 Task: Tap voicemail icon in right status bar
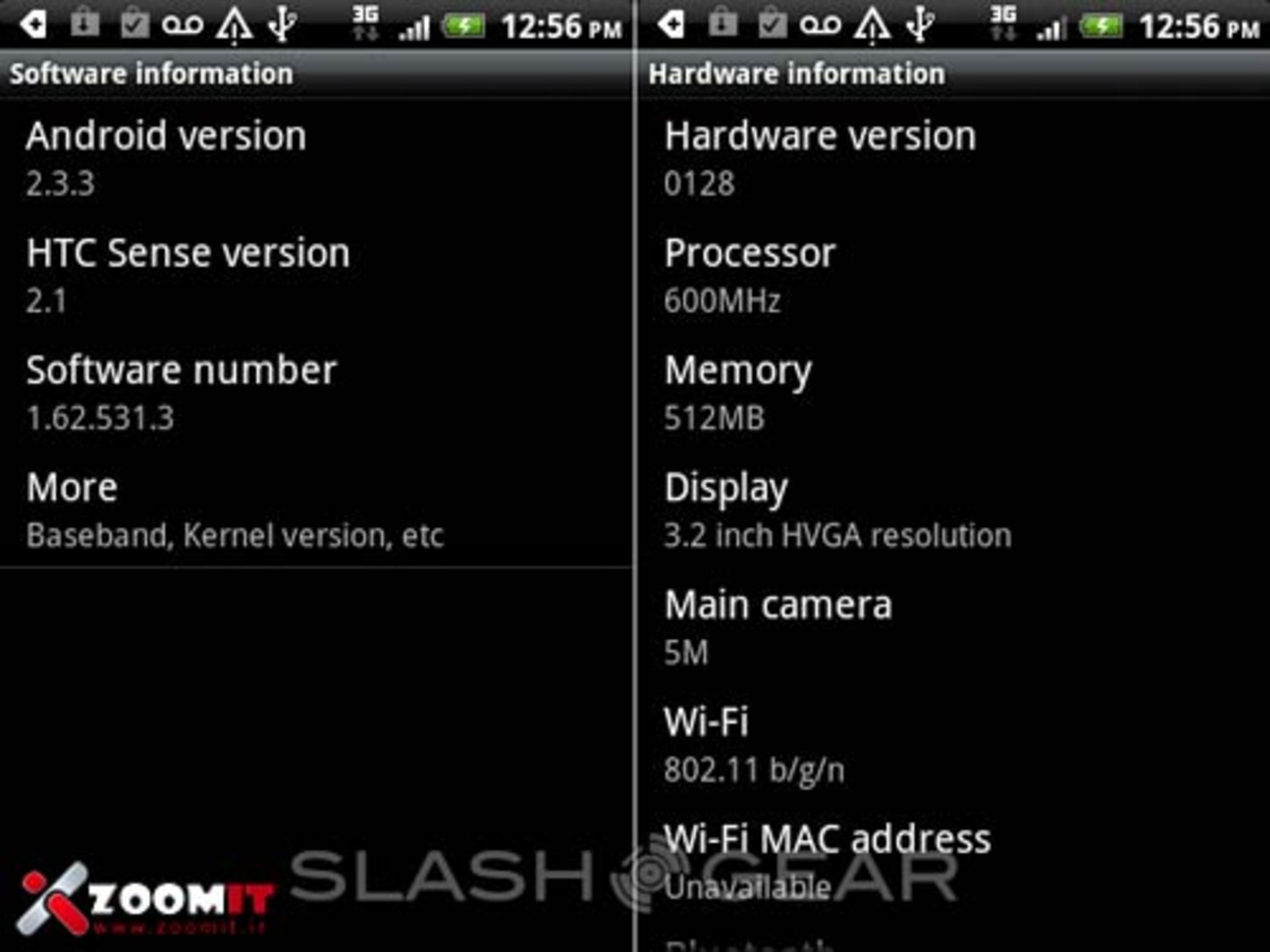[820, 25]
